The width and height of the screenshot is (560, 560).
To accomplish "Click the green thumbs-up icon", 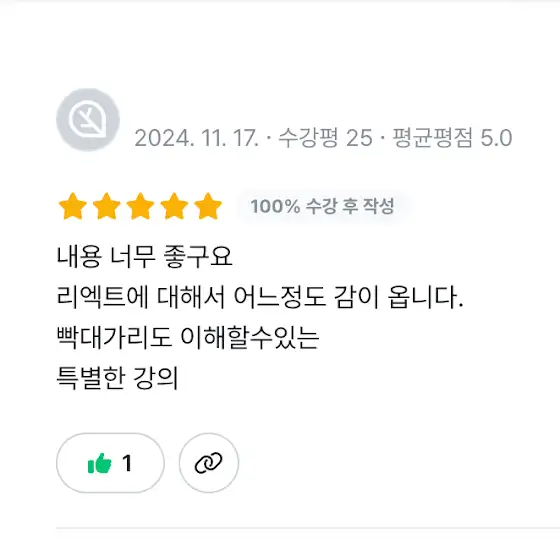I will click(x=99, y=463).
